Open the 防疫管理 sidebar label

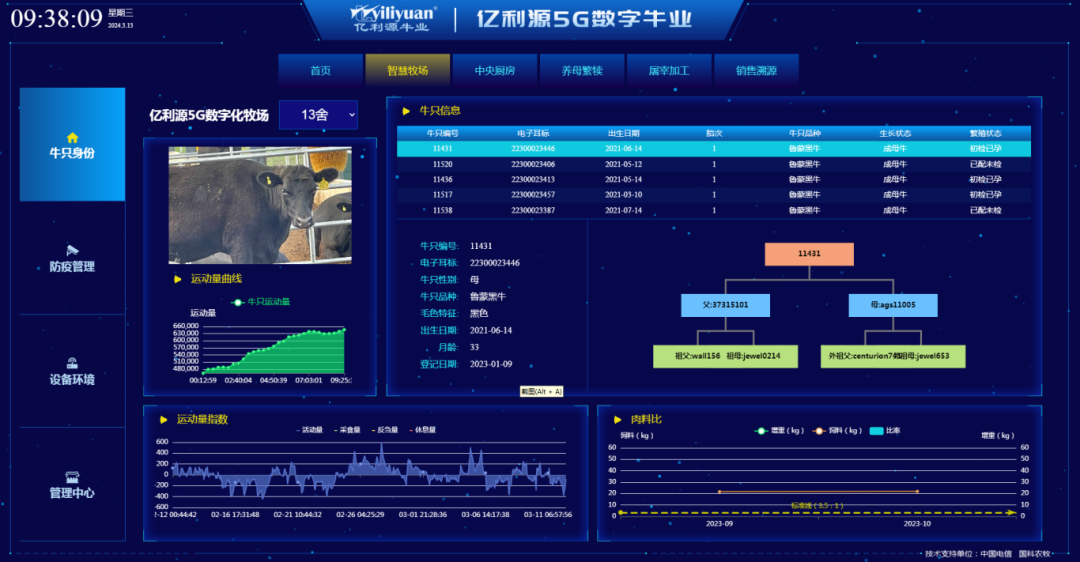(x=72, y=267)
